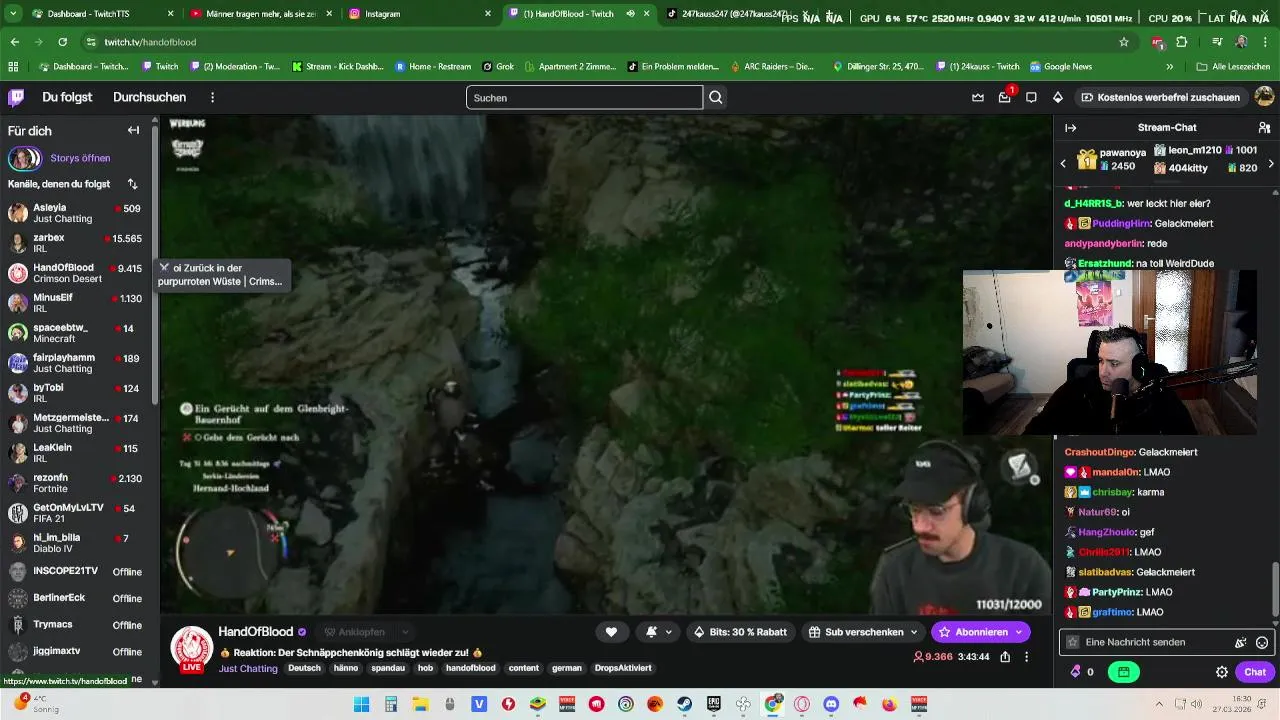
Task: Open the emote picker smiley
Action: pyautogui.click(x=1262, y=642)
